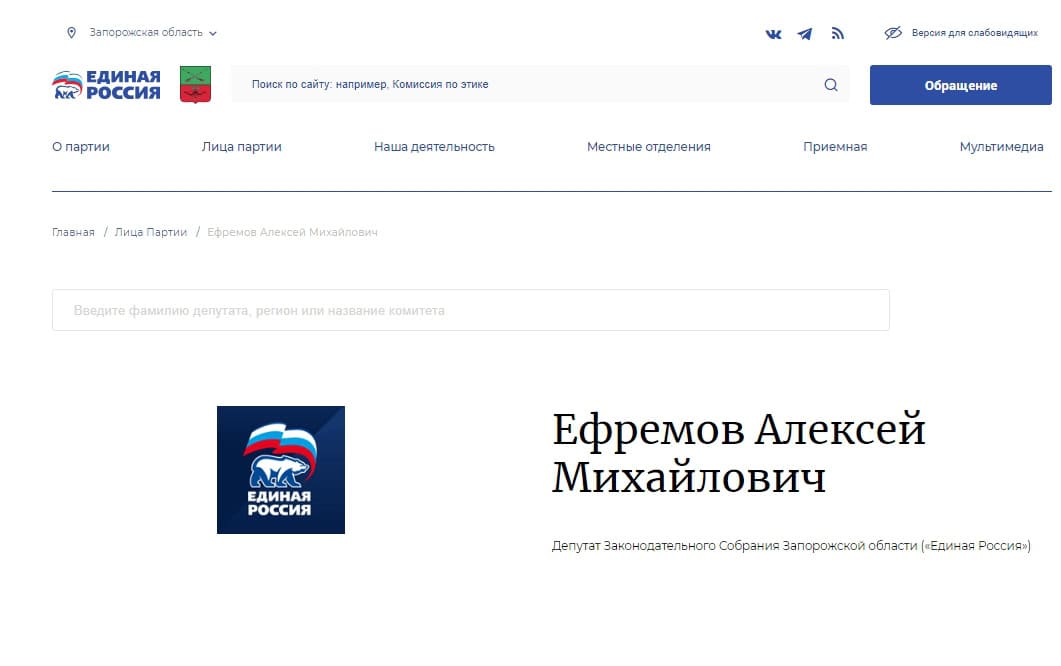Viewport: 1061px width, 666px height.
Task: Click the Лица Партии breadcrumb link
Action: [x=150, y=231]
